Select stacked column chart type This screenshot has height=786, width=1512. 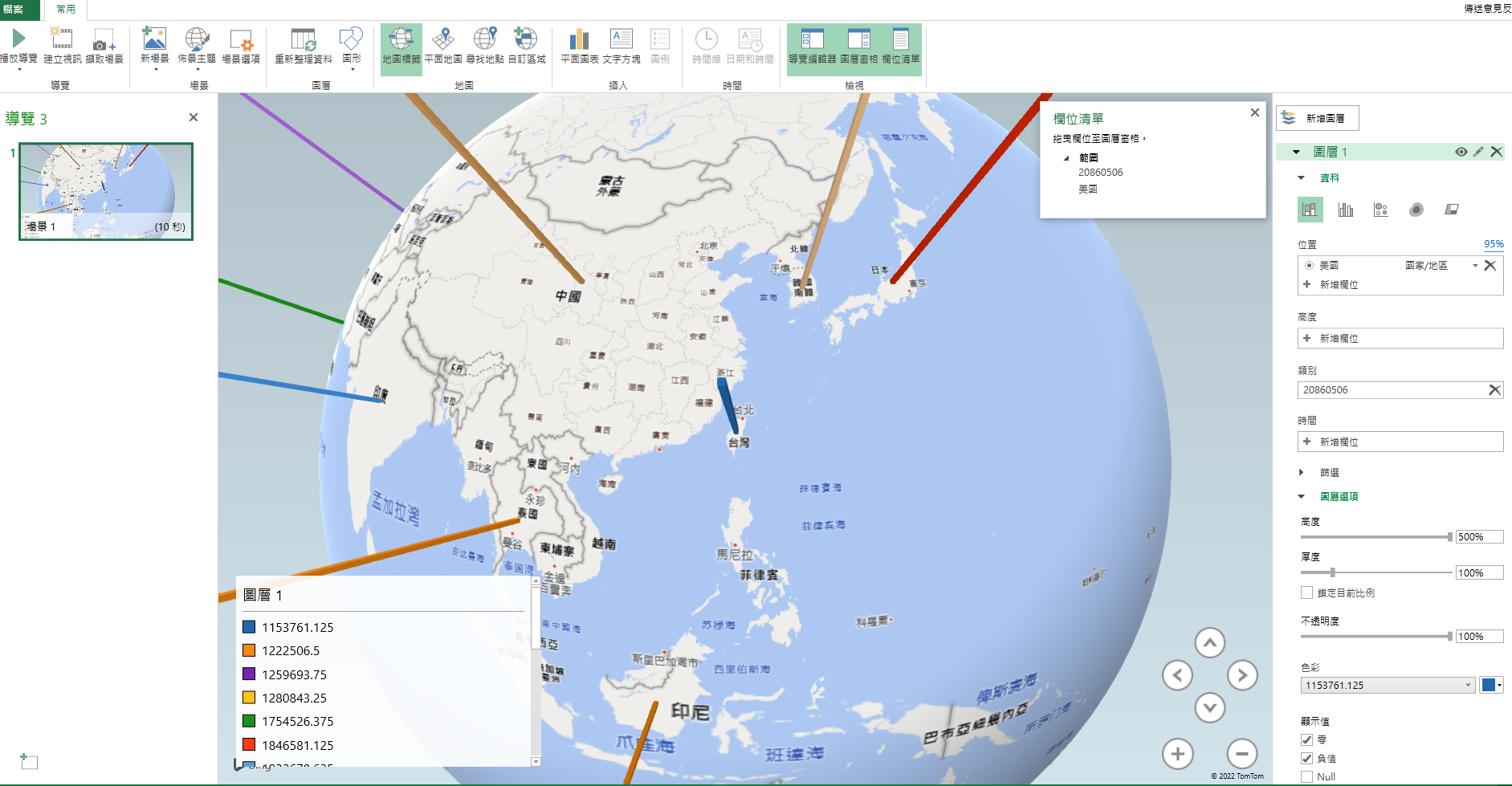point(1310,210)
